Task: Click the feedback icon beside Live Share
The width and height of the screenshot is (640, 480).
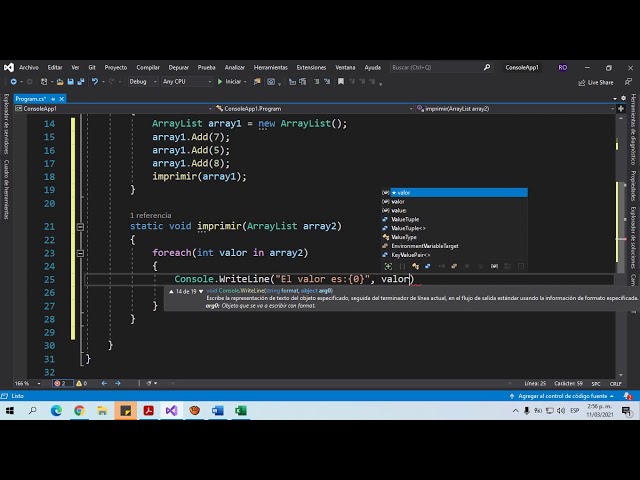Action: coord(628,82)
